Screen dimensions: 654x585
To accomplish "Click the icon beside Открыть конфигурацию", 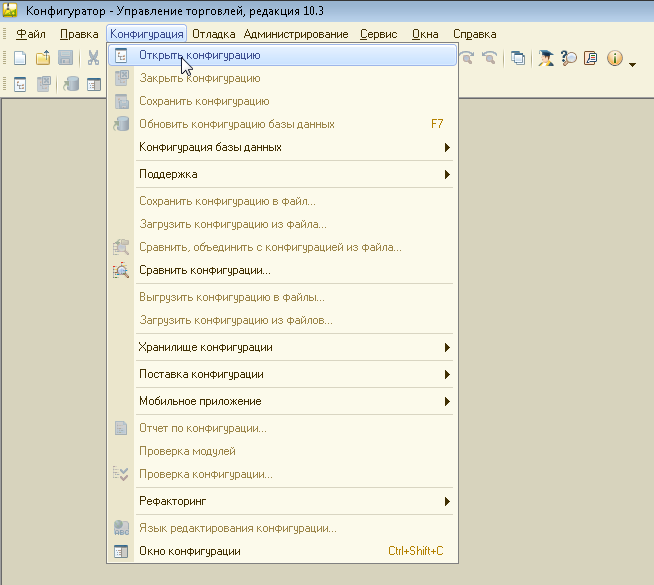I will (x=121, y=55).
